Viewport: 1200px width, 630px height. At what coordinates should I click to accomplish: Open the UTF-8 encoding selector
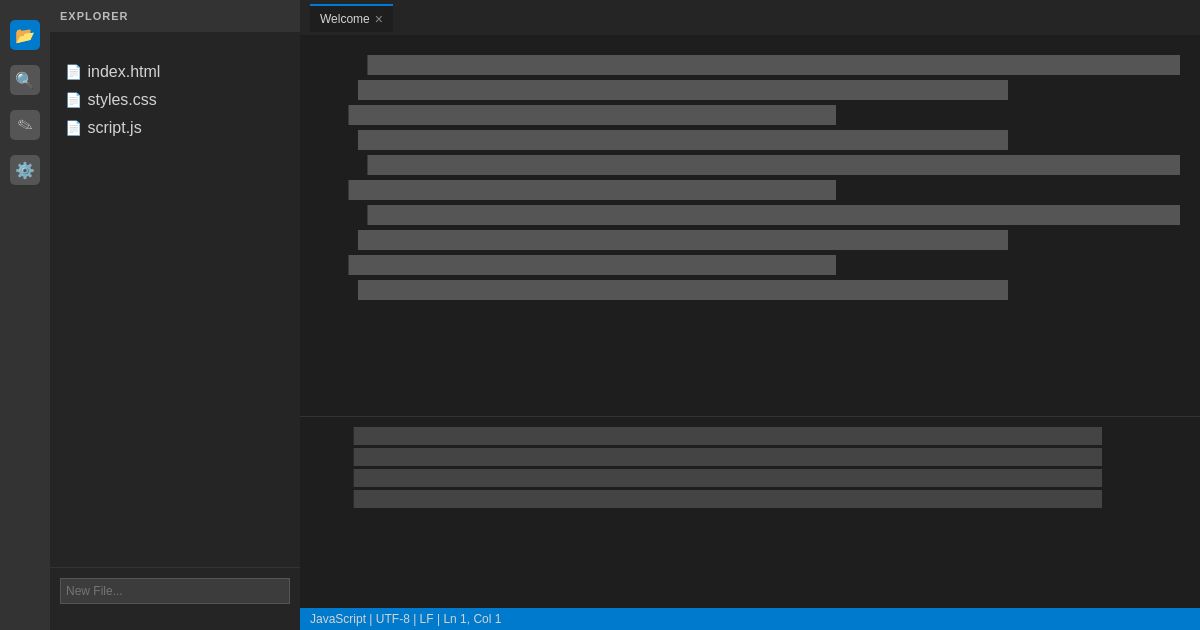click(392, 619)
